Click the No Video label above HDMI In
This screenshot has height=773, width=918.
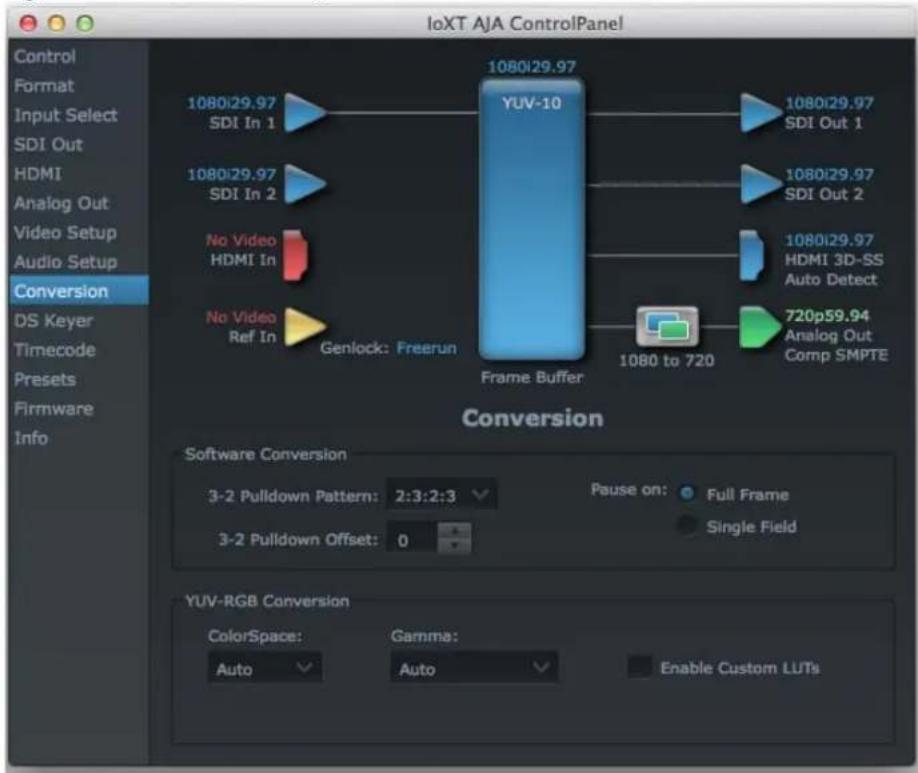click(241, 240)
